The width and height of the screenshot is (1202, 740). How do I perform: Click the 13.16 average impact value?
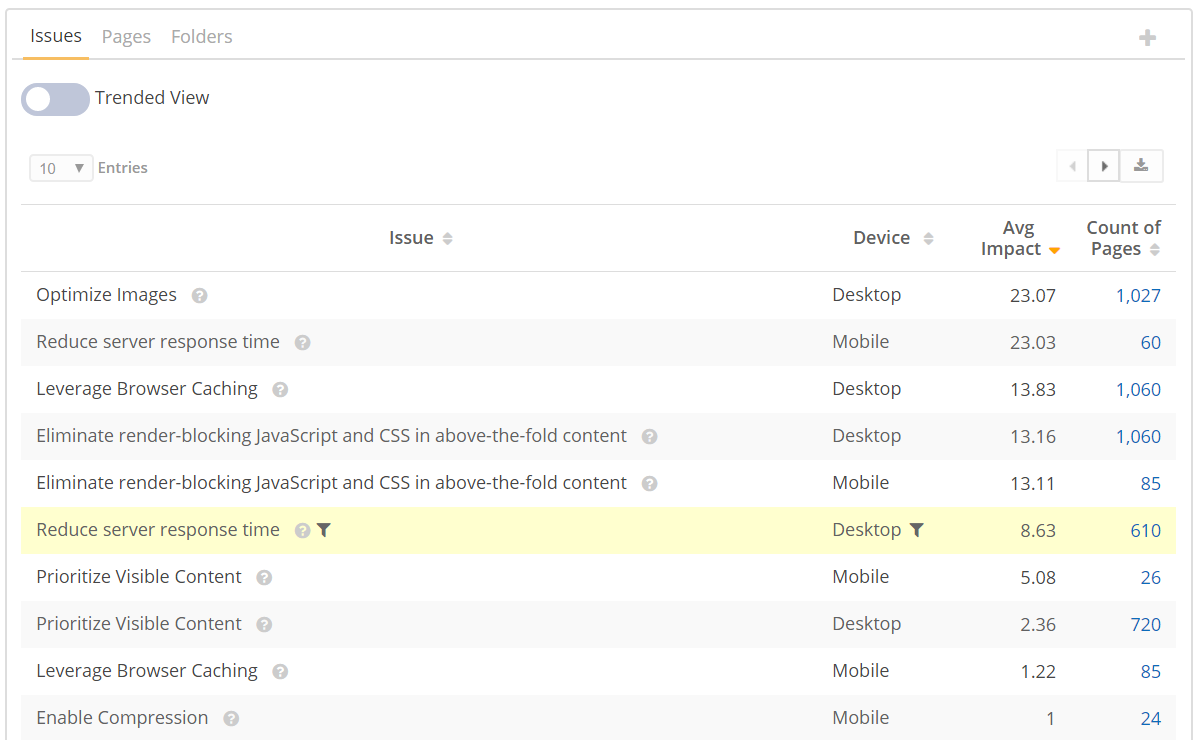[x=1033, y=437]
